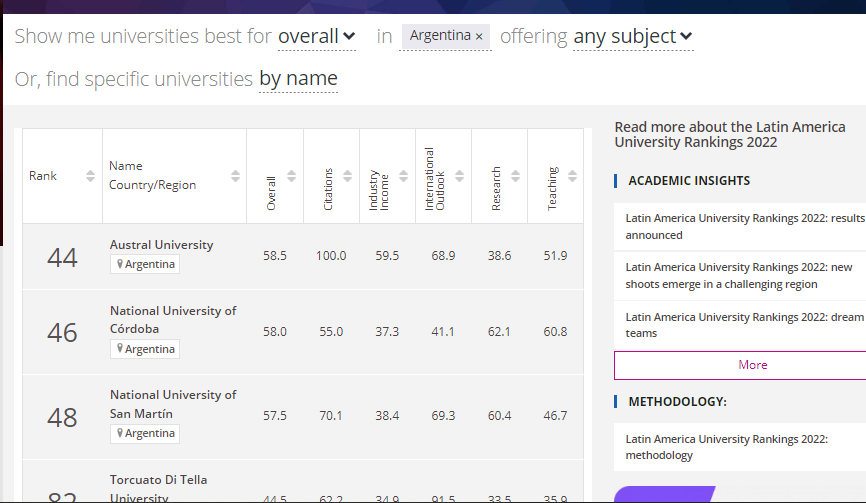Sort by Overall score arrows
This screenshot has width=866, height=503.
tap(292, 176)
